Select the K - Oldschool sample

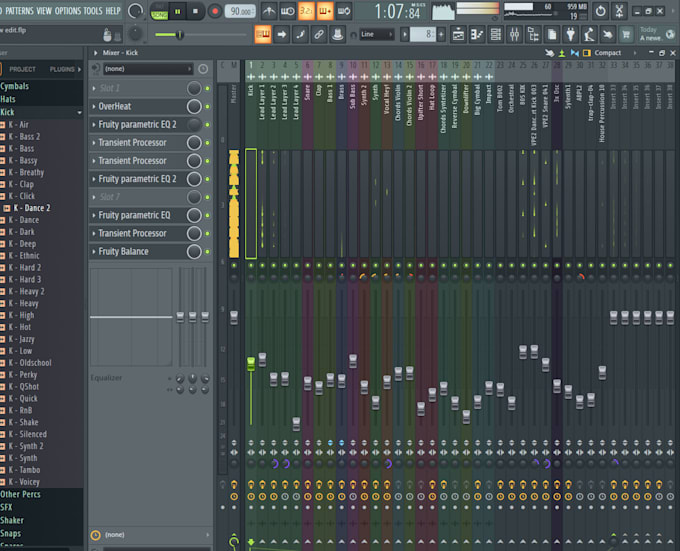point(30,363)
